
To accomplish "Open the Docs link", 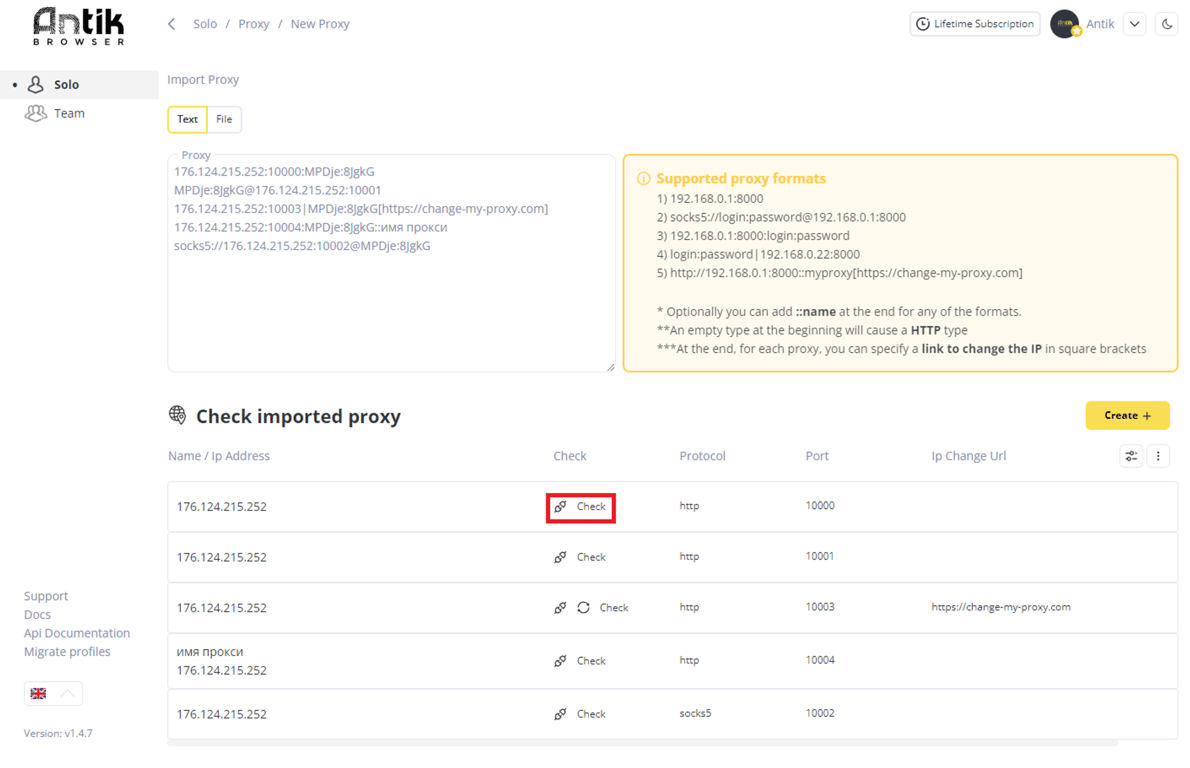I will click(x=37, y=615).
